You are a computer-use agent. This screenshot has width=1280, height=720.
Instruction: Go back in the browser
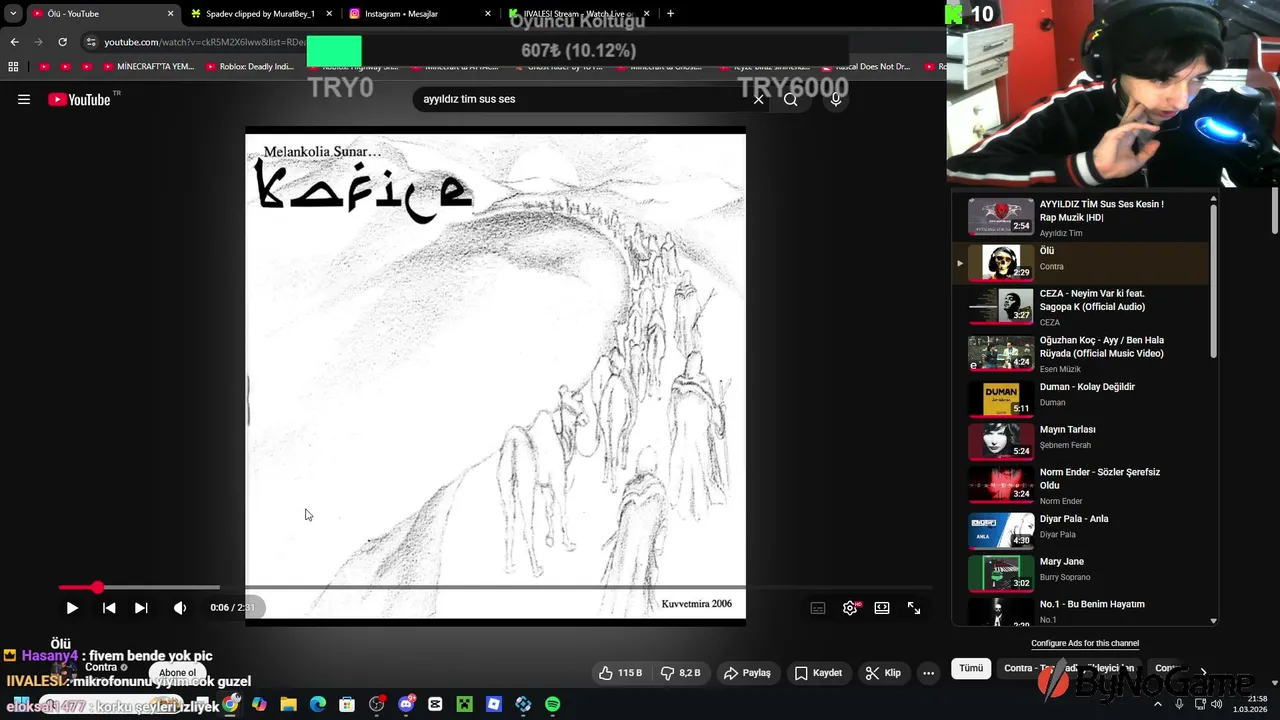click(x=14, y=42)
